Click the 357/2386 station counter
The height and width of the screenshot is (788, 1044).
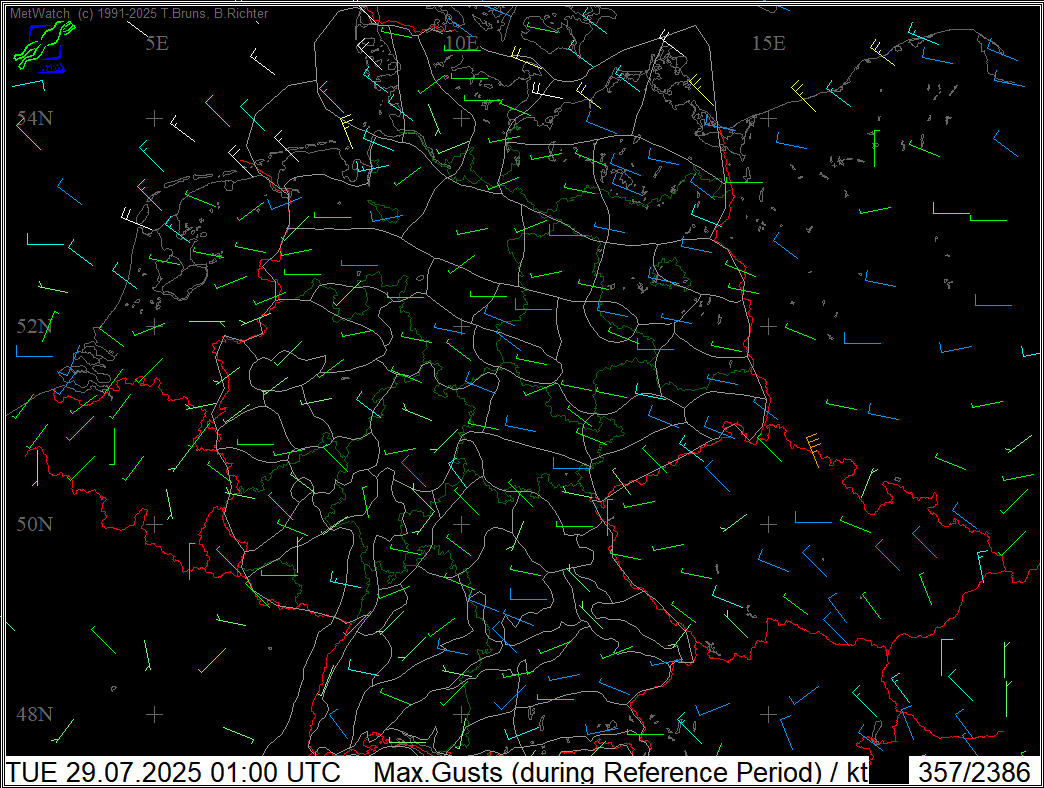point(974,773)
